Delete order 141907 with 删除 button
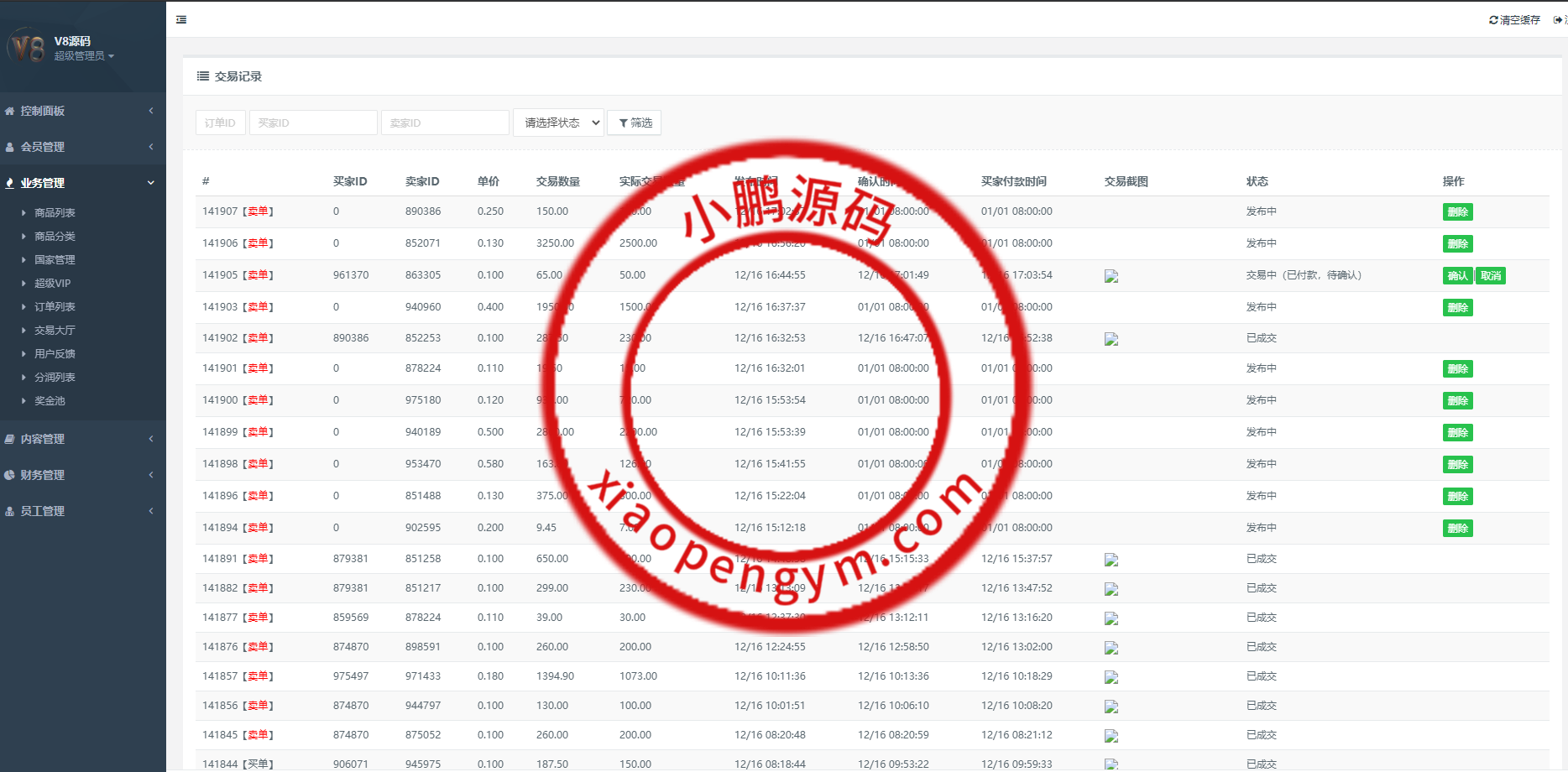 1457,212
